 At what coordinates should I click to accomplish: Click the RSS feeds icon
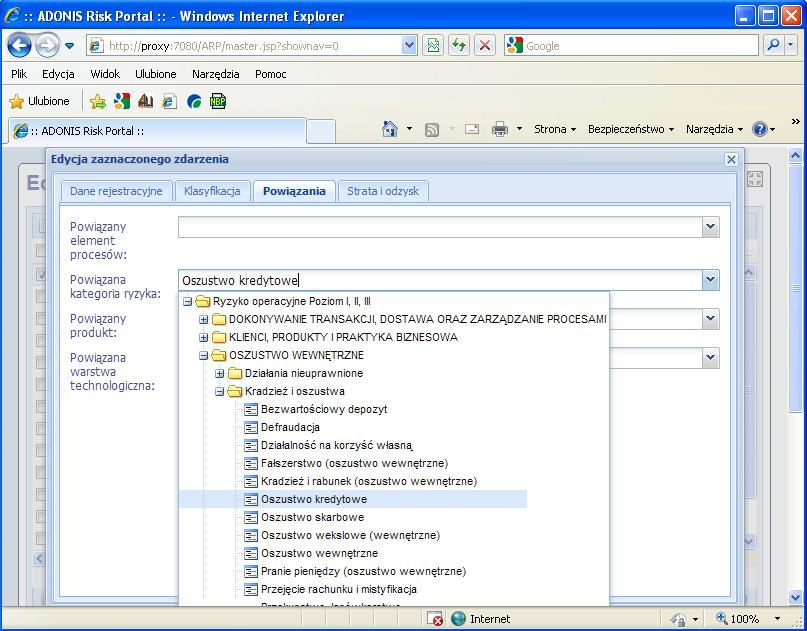pos(432,129)
